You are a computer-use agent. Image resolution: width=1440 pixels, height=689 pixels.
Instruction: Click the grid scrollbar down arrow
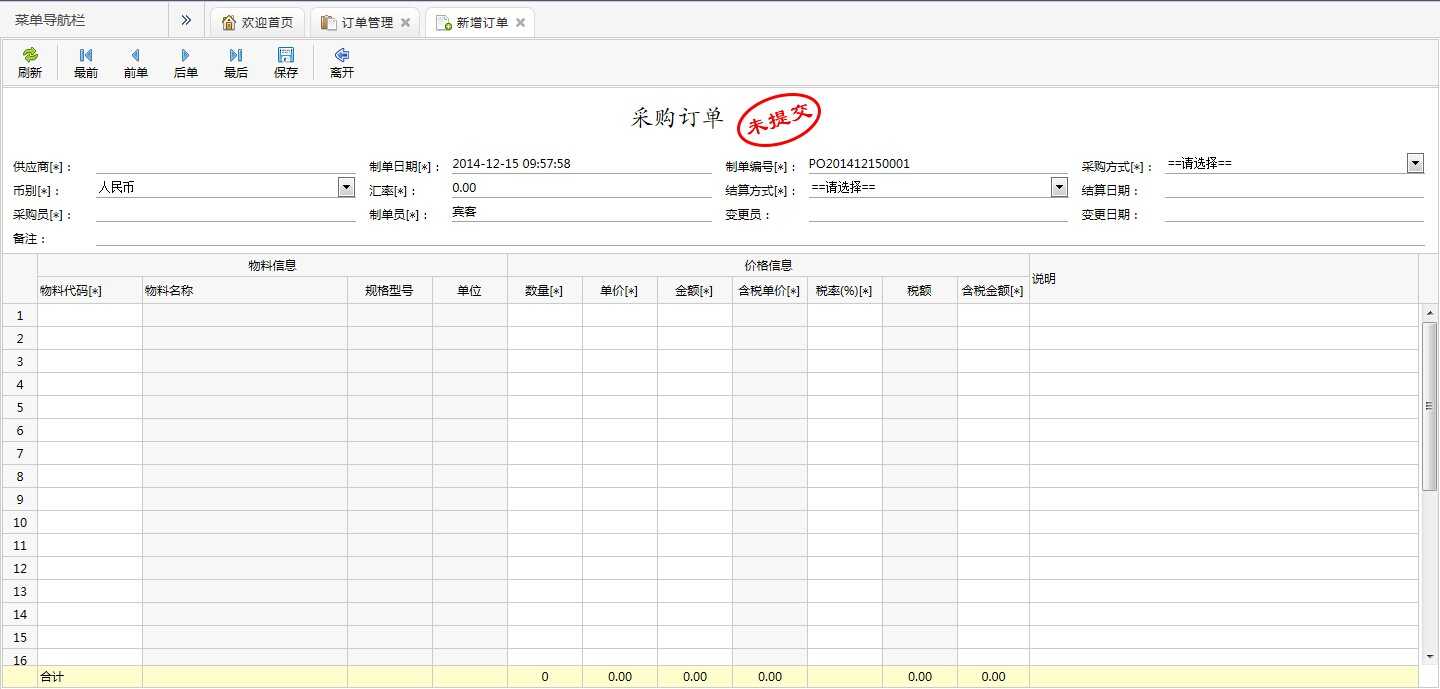[1430, 656]
